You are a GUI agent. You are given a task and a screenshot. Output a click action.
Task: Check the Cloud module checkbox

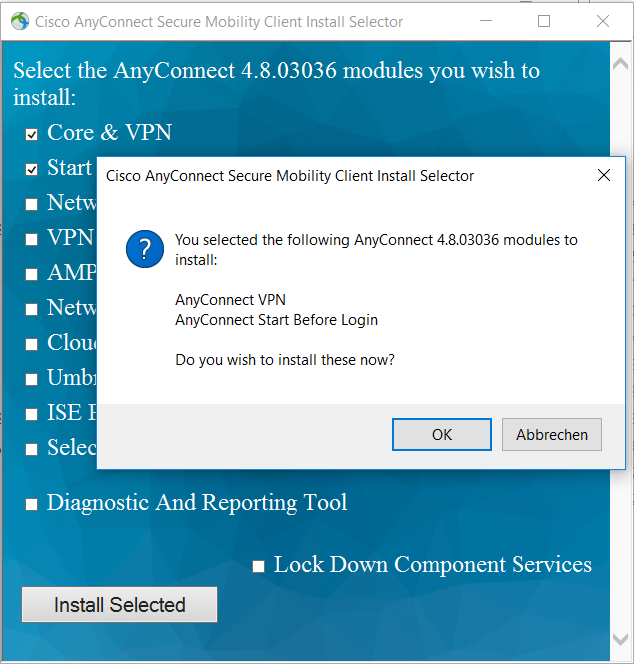(x=32, y=344)
